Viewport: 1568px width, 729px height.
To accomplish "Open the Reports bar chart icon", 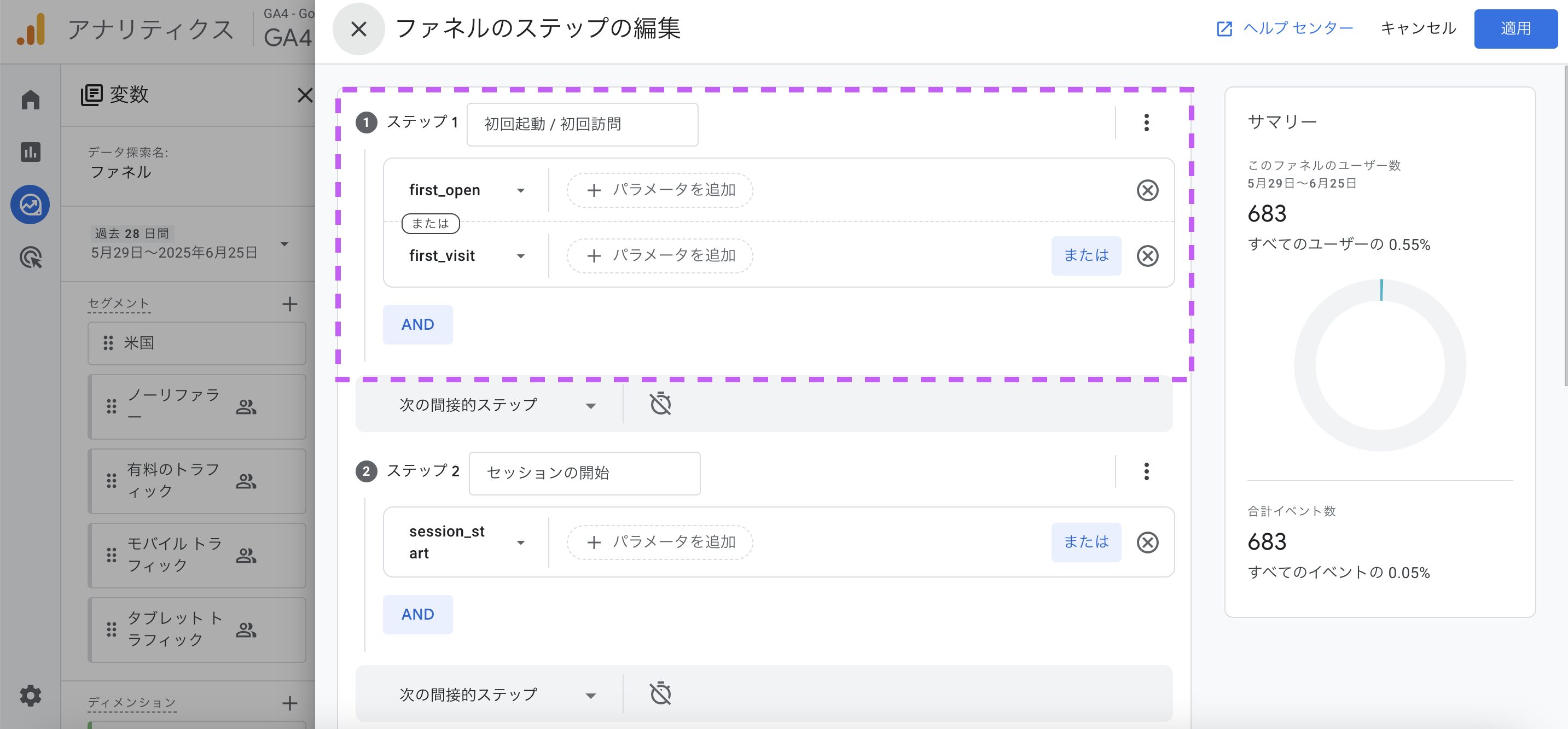I will 31,151.
